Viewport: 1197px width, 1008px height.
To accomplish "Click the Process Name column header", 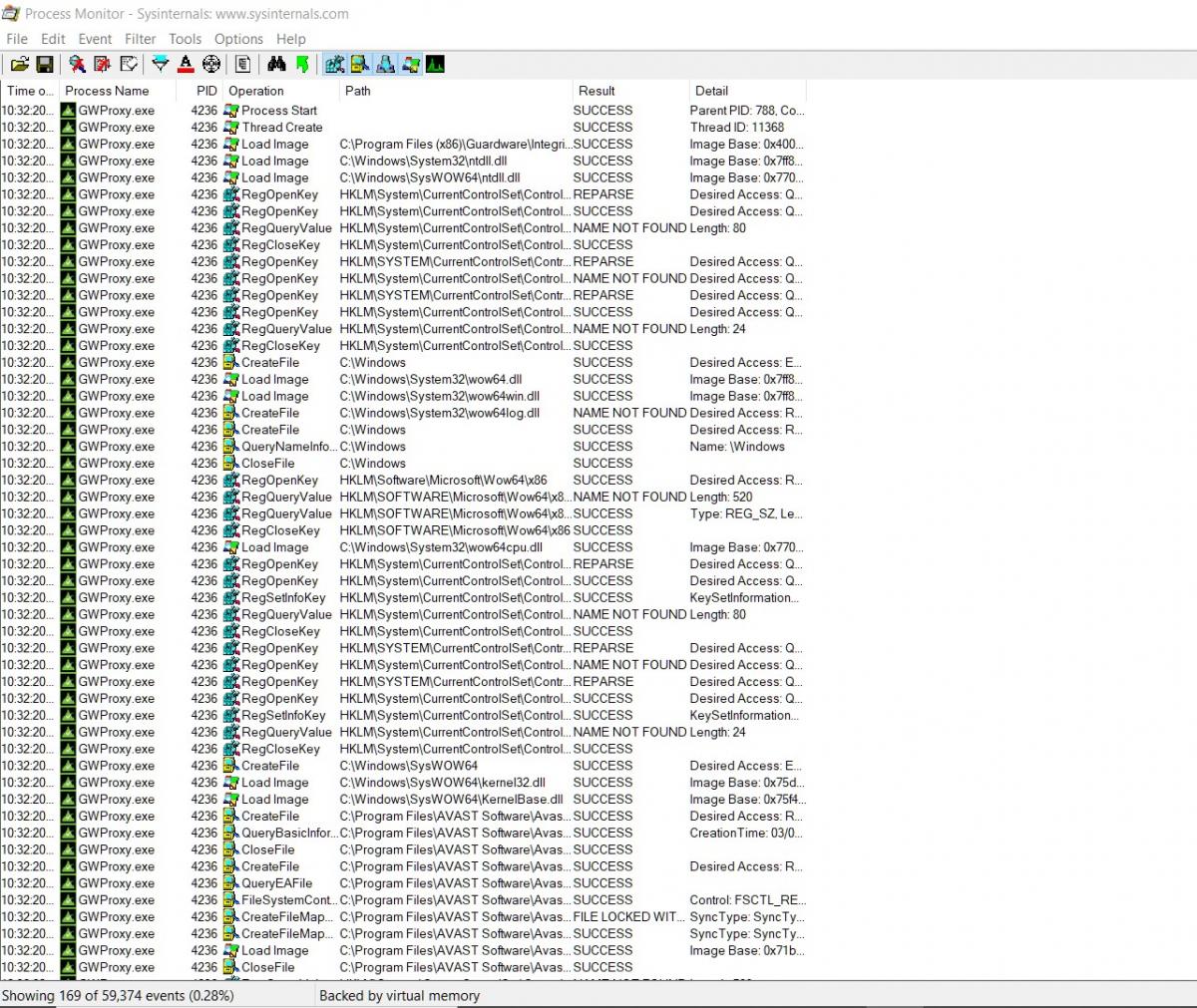I will [118, 91].
